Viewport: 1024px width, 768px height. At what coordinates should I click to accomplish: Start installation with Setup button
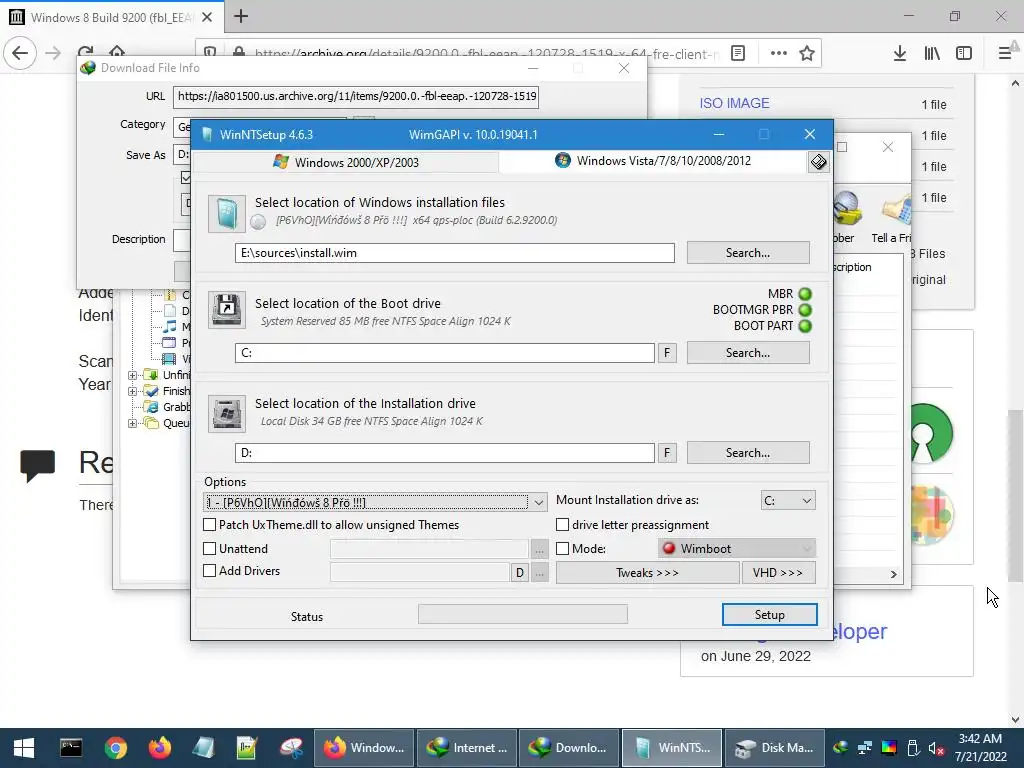click(769, 615)
